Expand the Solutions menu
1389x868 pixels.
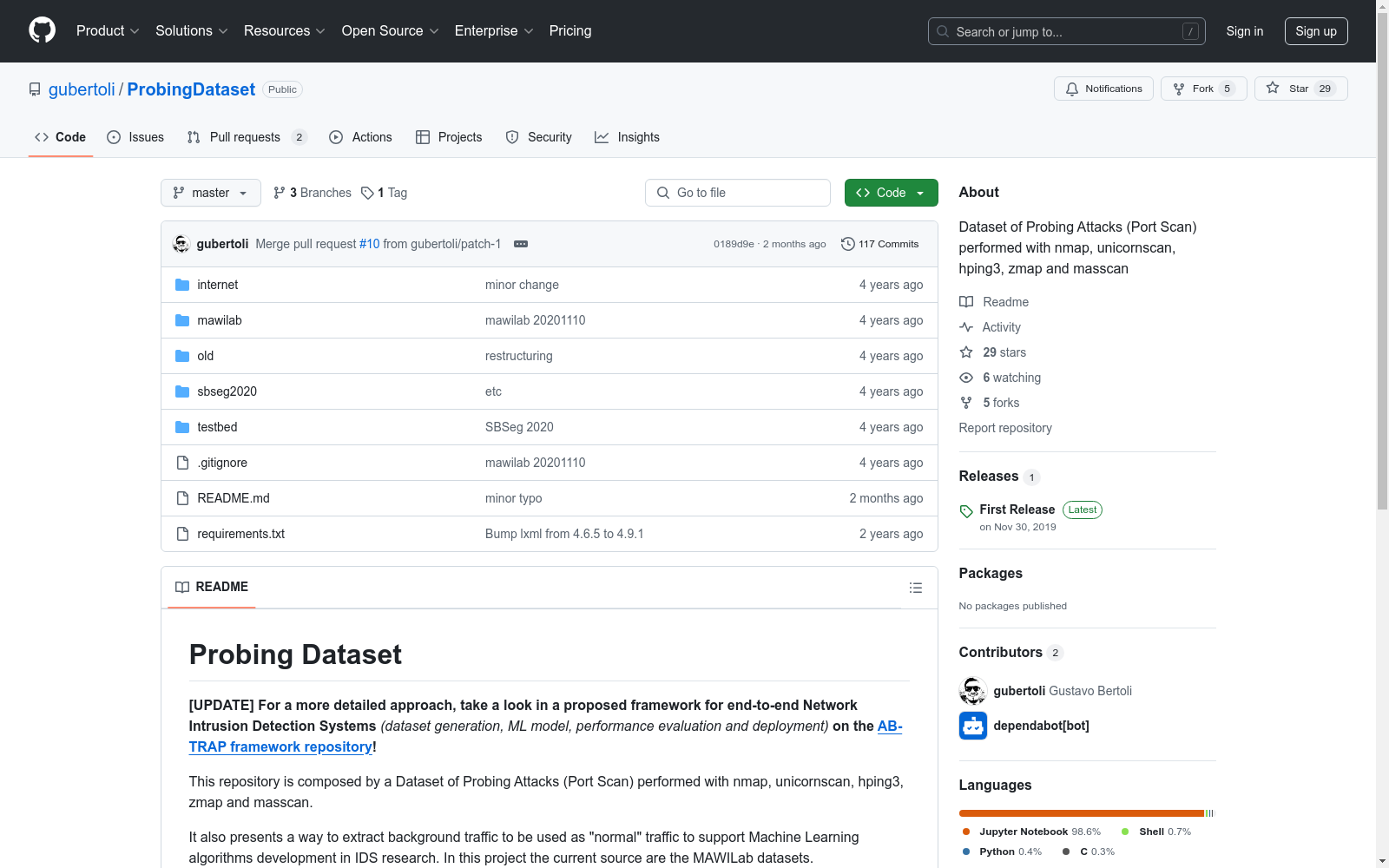[192, 31]
